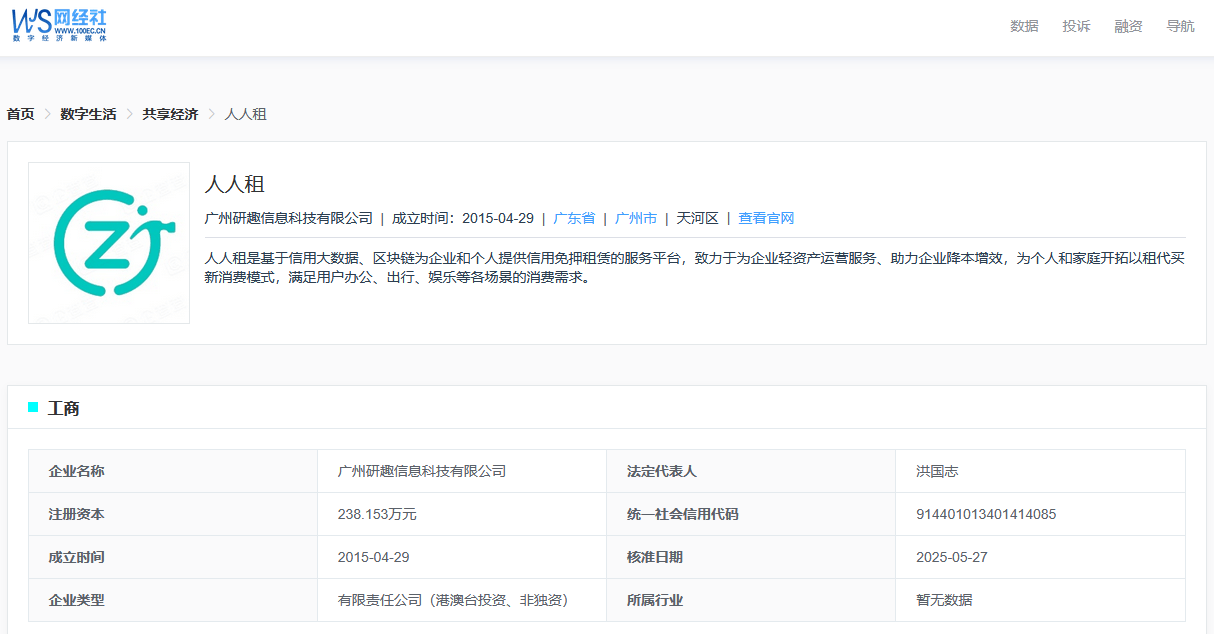Click the 暂无数据 value cell
Image resolution: width=1214 pixels, height=634 pixels.
click(x=1040, y=600)
